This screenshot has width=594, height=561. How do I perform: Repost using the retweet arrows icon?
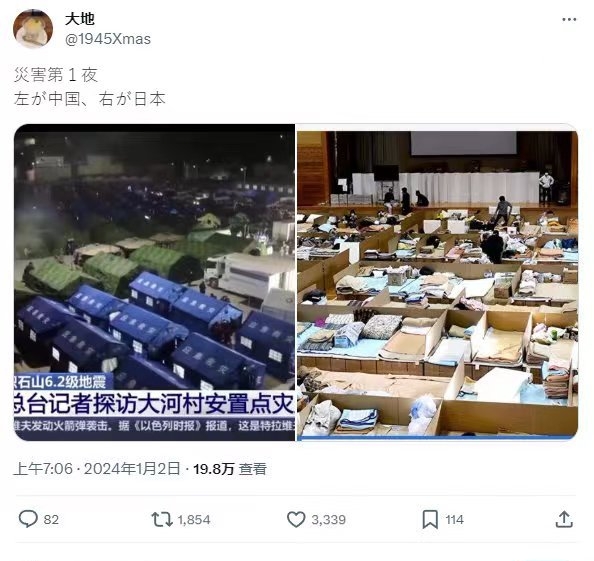click(x=162, y=519)
